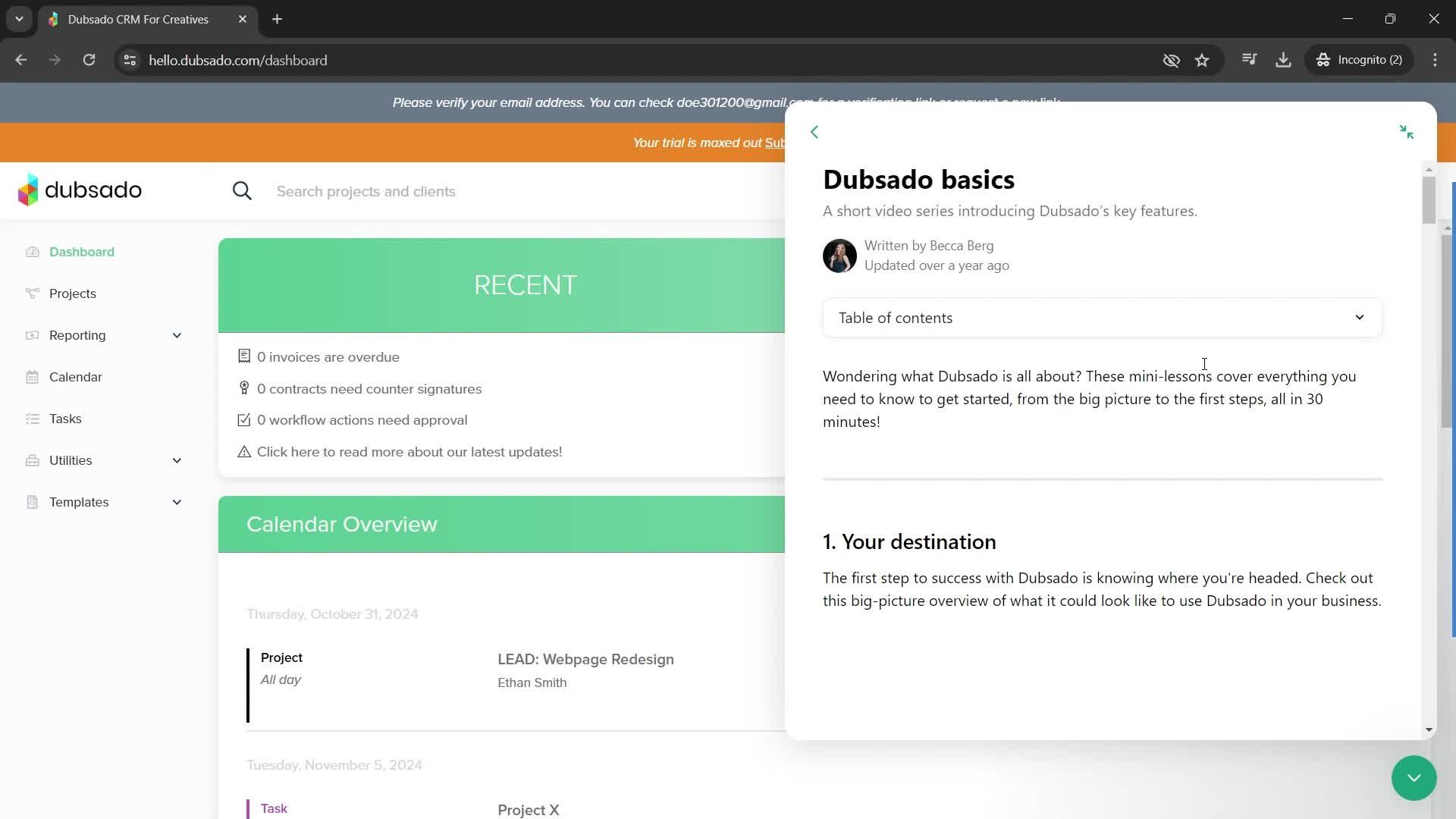Click Thursday, October 31, 2024 date
The image size is (1456, 819).
pos(332,614)
